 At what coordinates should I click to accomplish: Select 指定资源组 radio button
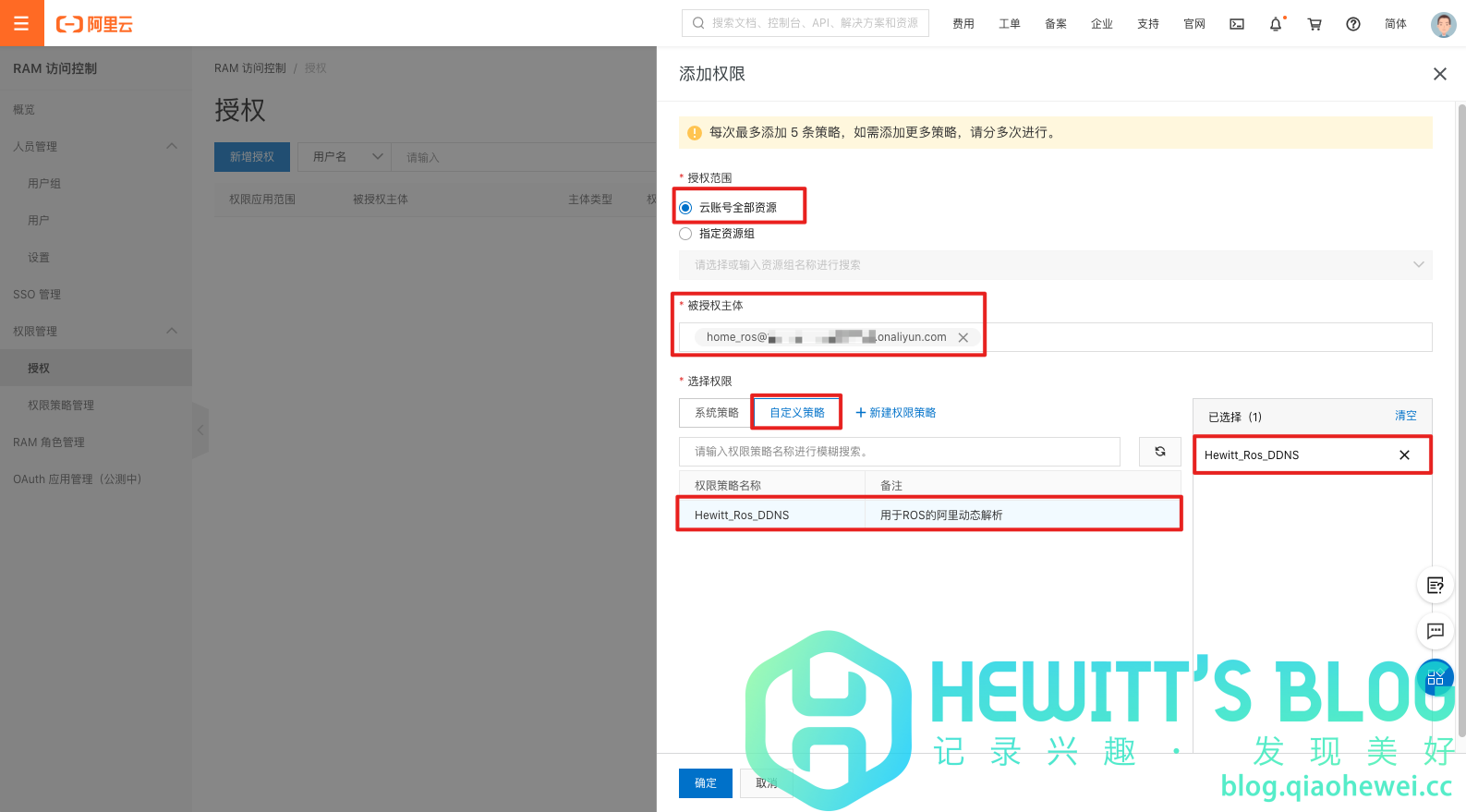tap(685, 234)
